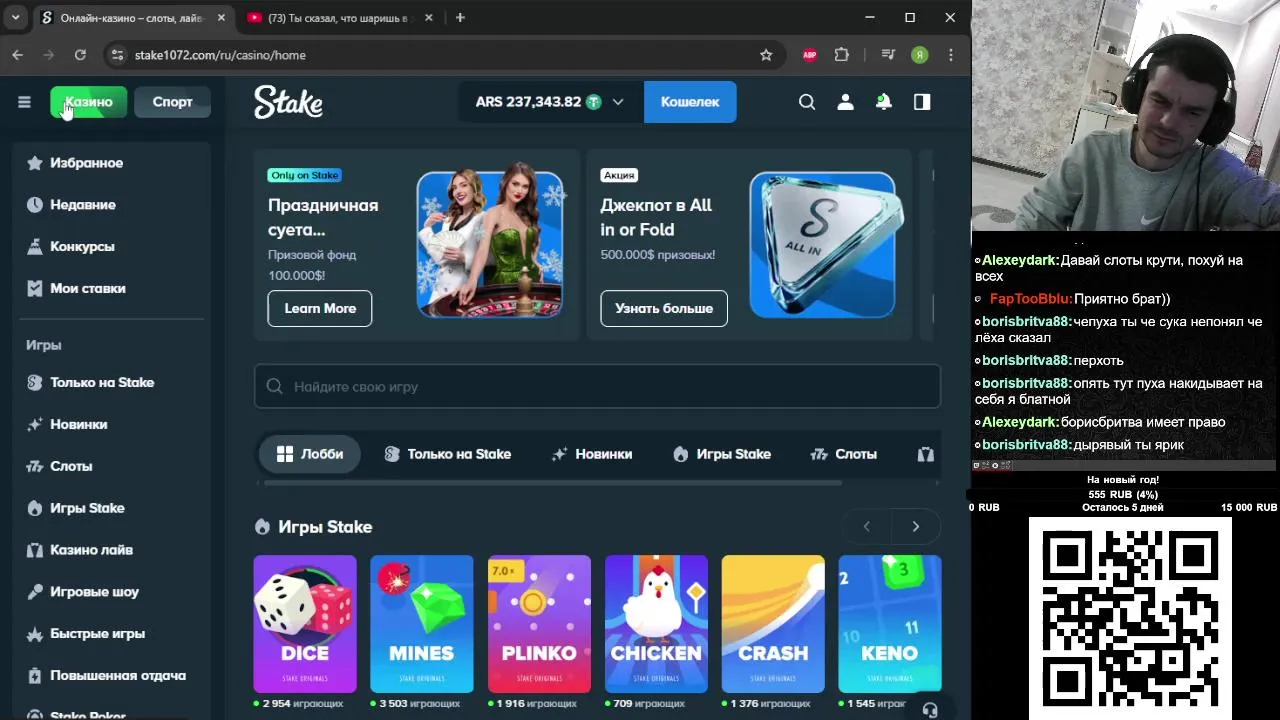1280x720 pixels.
Task: Open Игровые шоу in the sidebar
Action: [x=112, y=593]
